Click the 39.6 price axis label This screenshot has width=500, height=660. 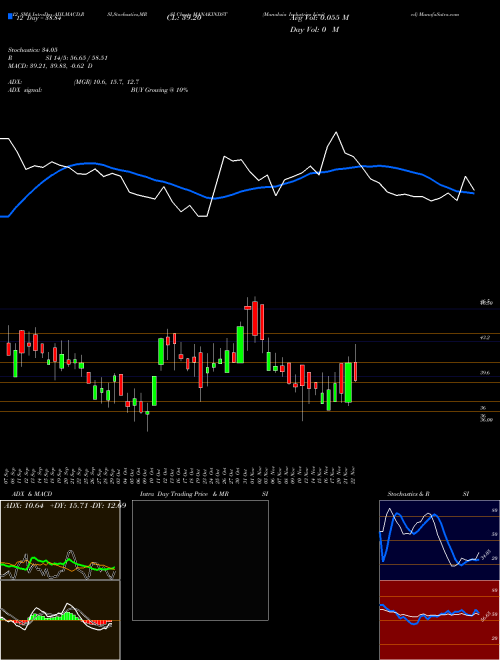(485, 373)
